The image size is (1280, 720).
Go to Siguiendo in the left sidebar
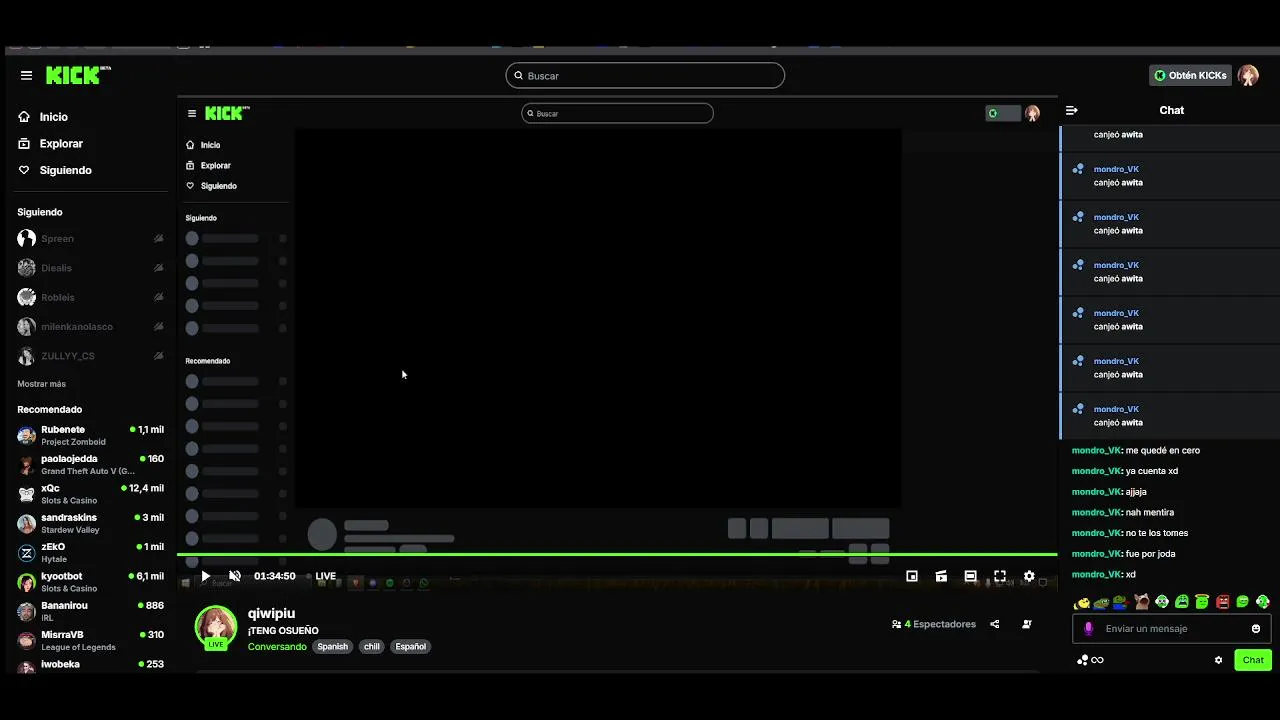point(66,170)
